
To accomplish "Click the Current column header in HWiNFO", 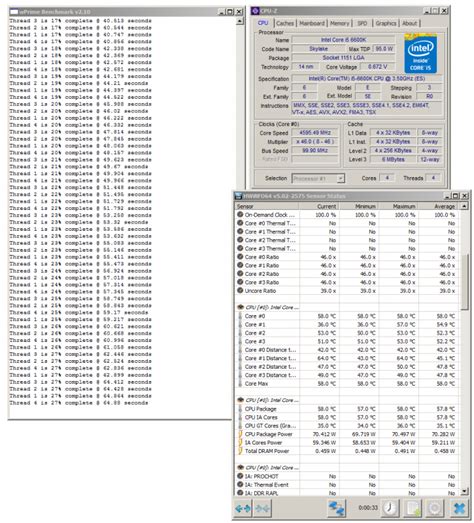I will (319, 206).
